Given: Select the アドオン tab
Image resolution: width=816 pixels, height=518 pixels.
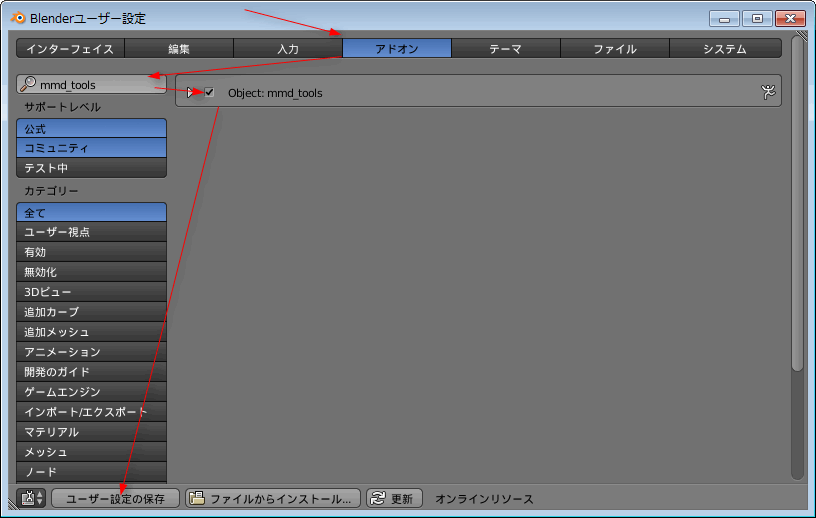Looking at the screenshot, I should pos(397,48).
